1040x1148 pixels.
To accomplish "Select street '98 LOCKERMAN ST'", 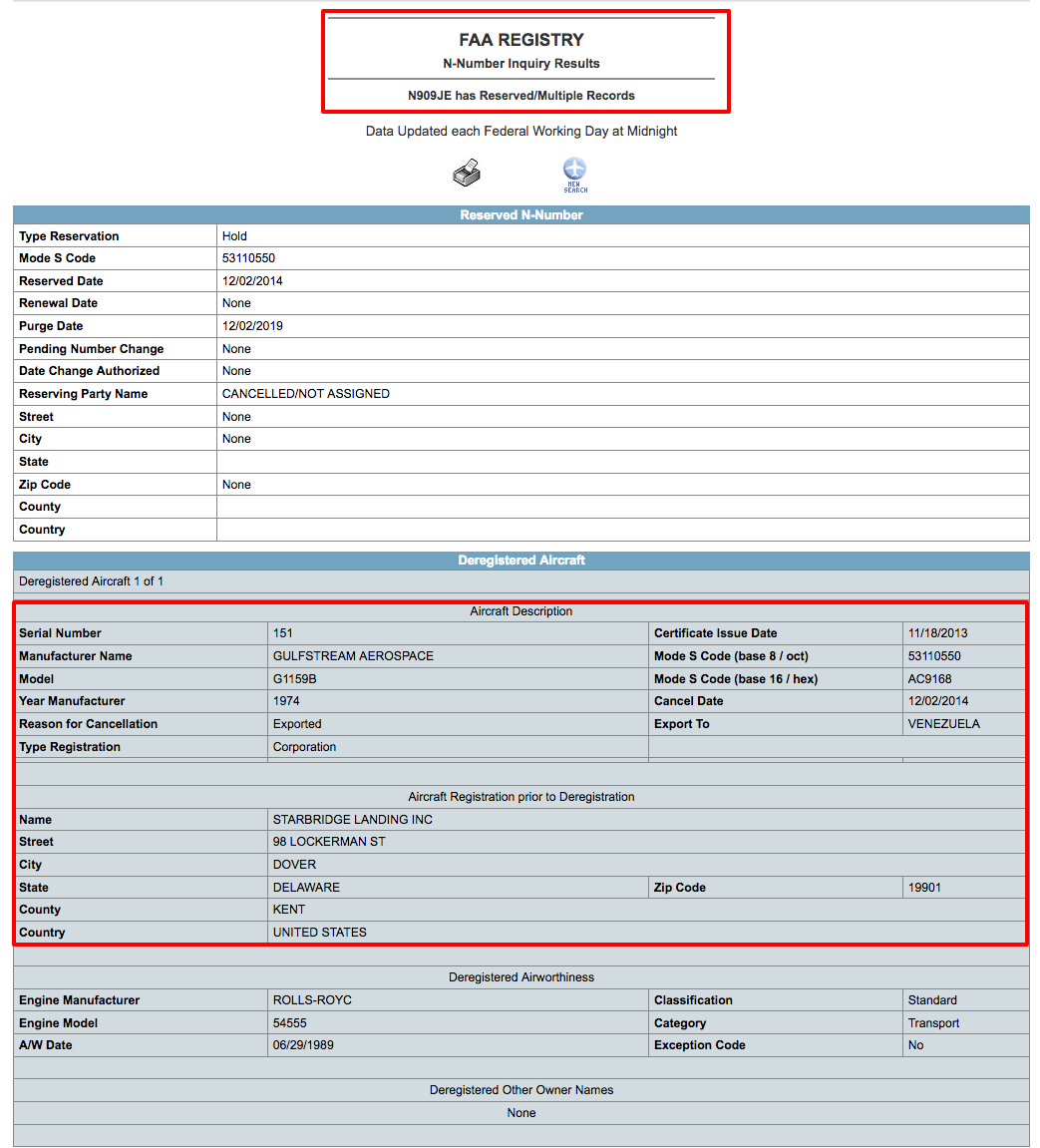I will point(329,842).
